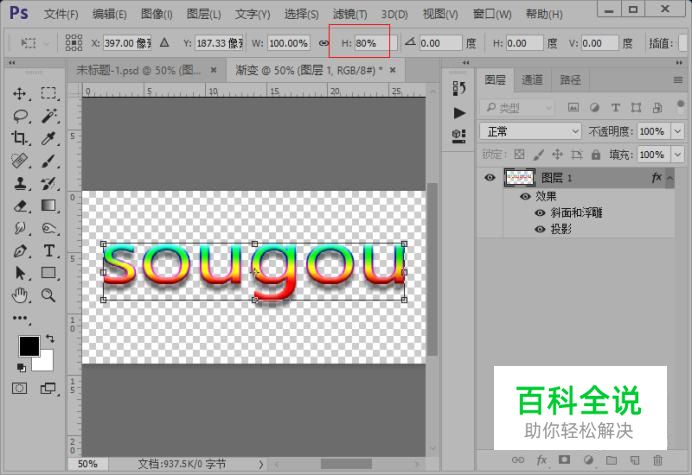
Task: Open 窗口(W) menu
Action: click(492, 14)
